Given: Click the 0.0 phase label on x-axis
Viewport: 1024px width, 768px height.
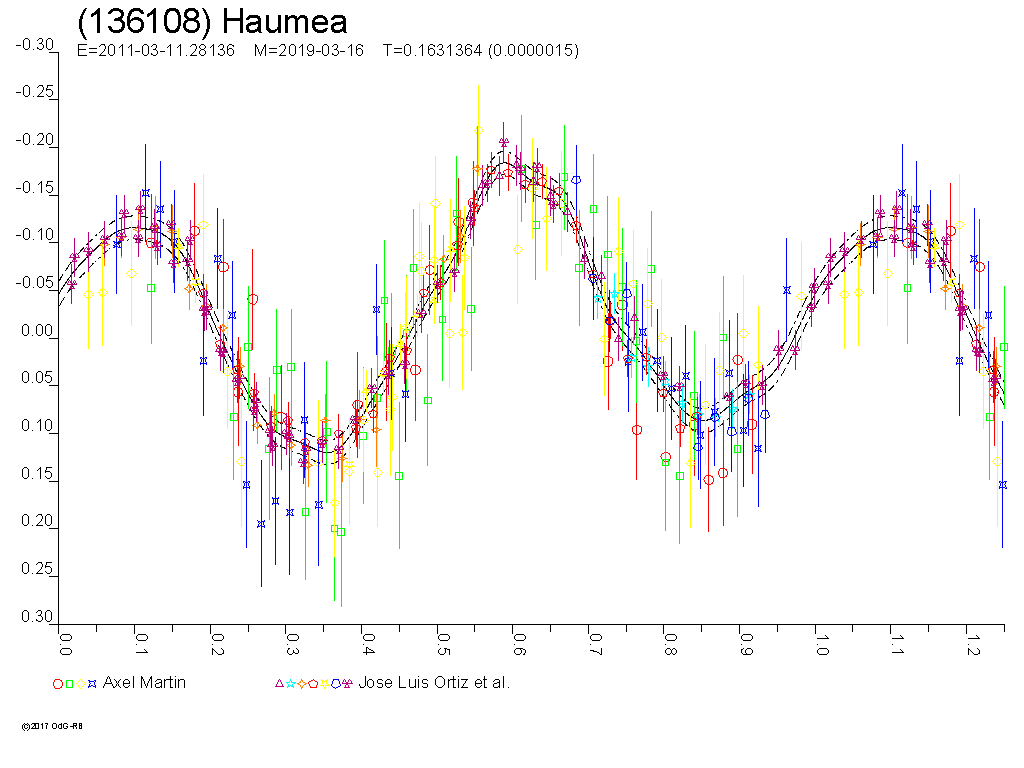Looking at the screenshot, I should (66, 640).
